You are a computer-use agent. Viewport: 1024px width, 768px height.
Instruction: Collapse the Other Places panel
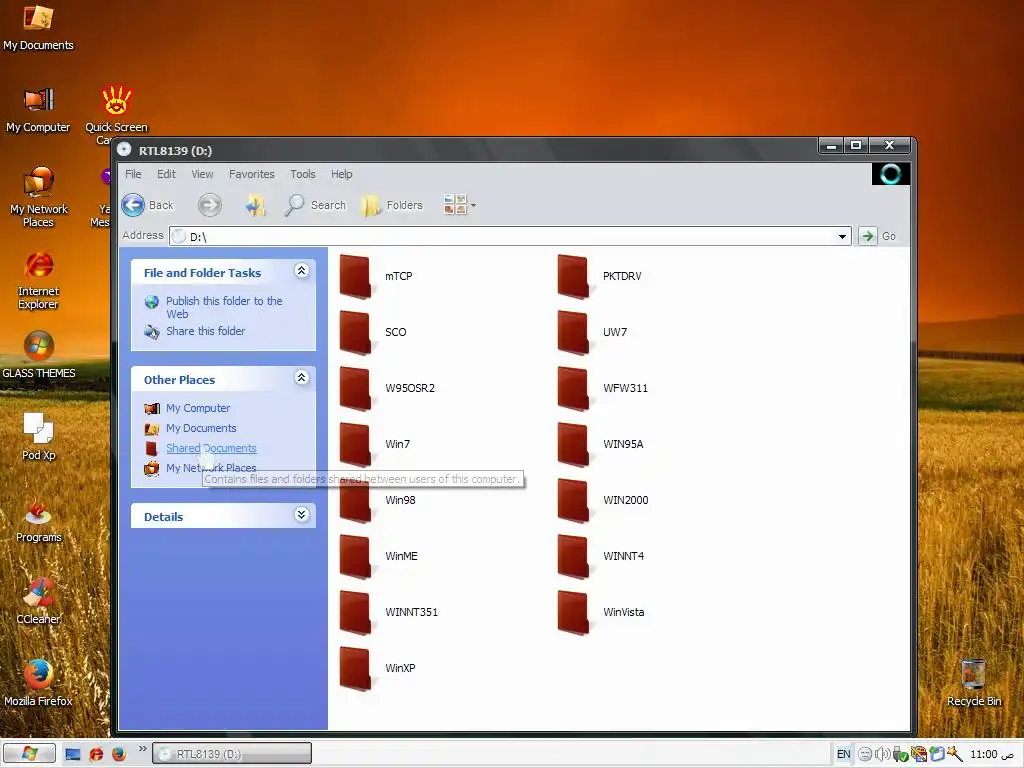(302, 378)
